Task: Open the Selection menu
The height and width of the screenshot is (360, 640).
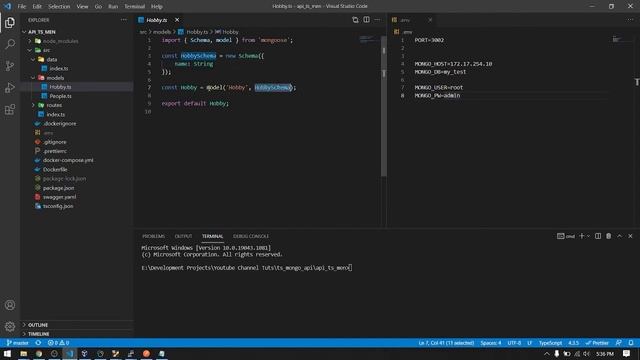Action: point(59,6)
